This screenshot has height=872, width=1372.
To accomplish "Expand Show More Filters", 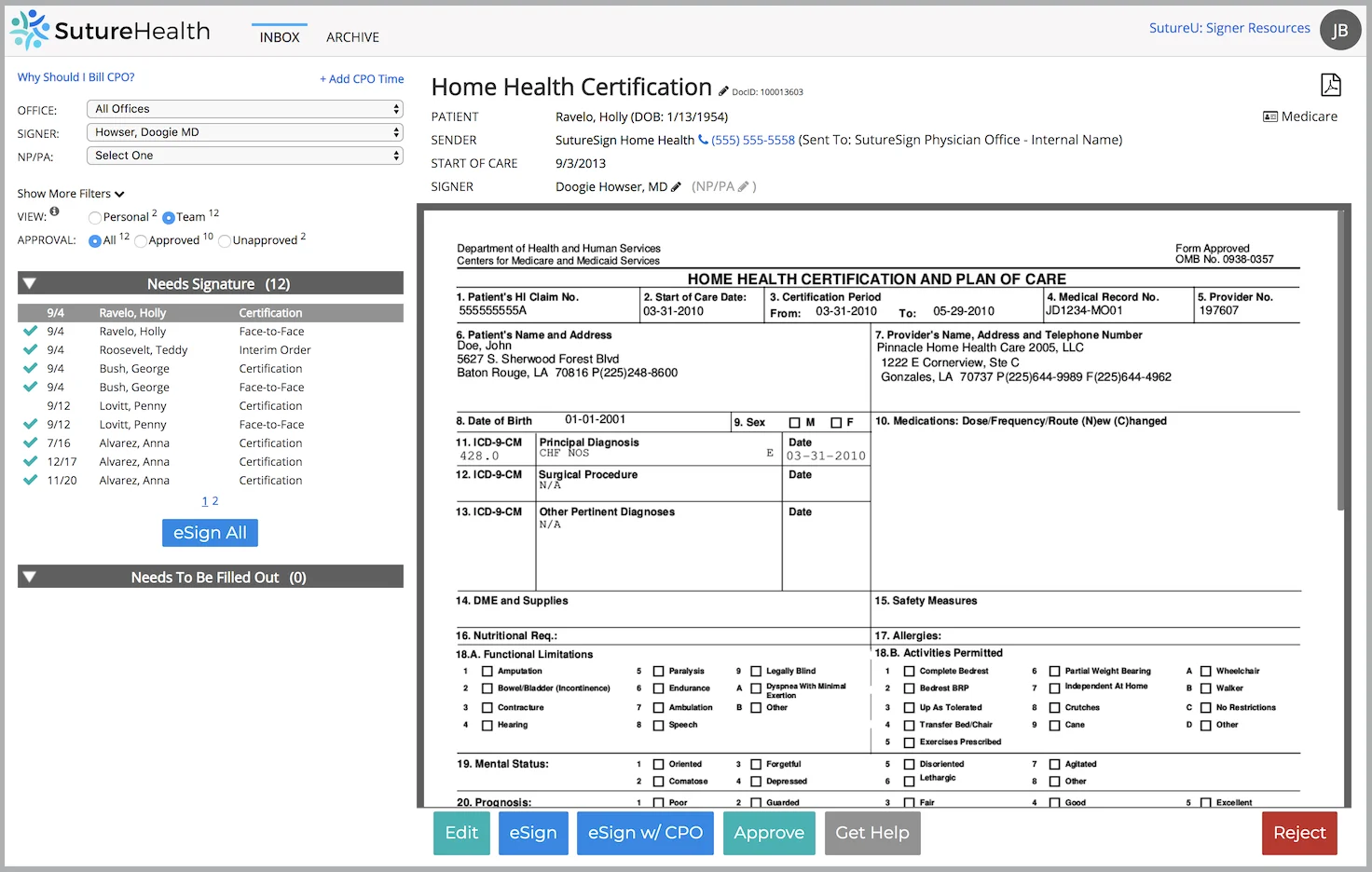I will [70, 194].
